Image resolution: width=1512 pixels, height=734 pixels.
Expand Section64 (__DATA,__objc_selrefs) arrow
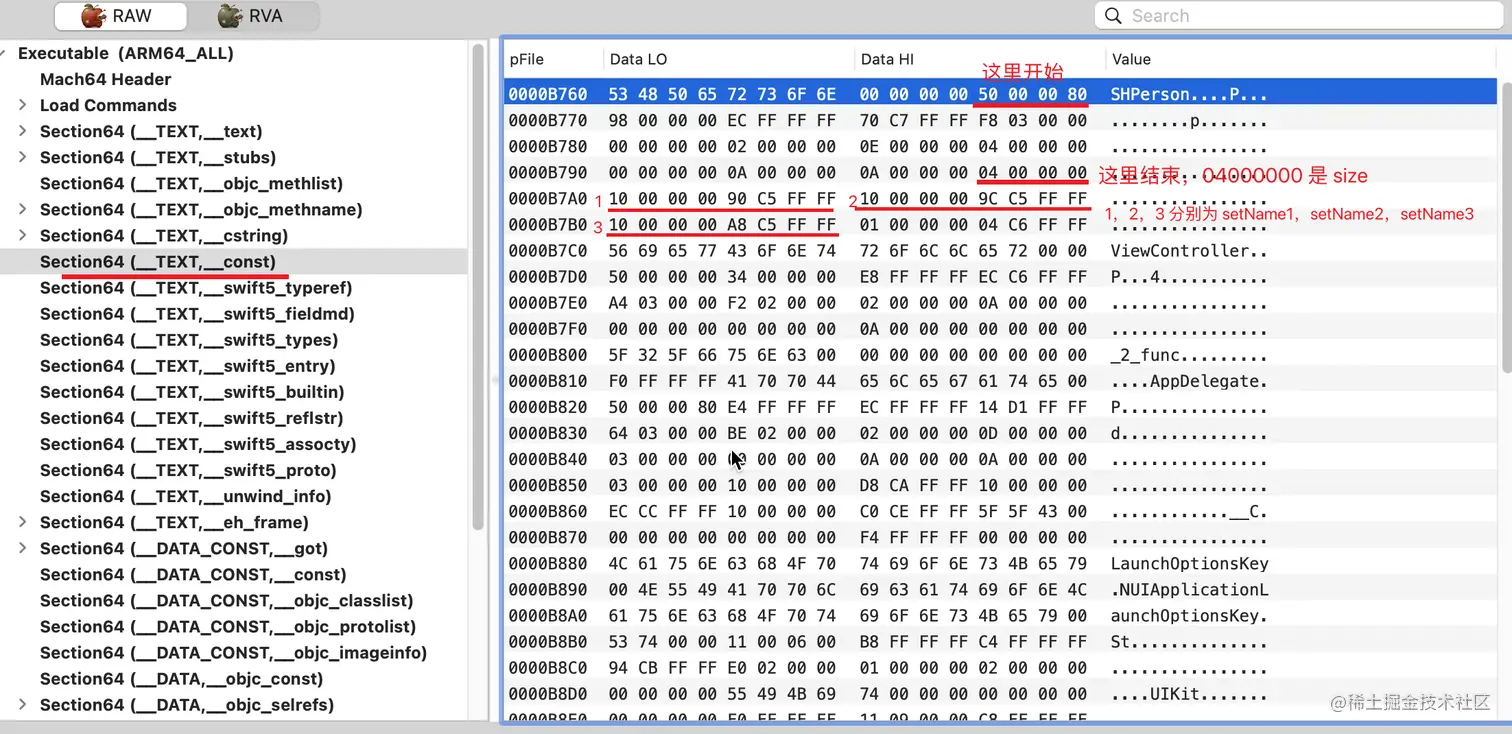(22, 705)
